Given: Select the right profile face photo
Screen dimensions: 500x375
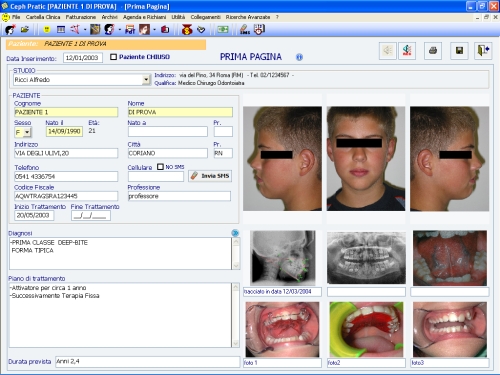Looking at the screenshot, I should coord(450,159).
